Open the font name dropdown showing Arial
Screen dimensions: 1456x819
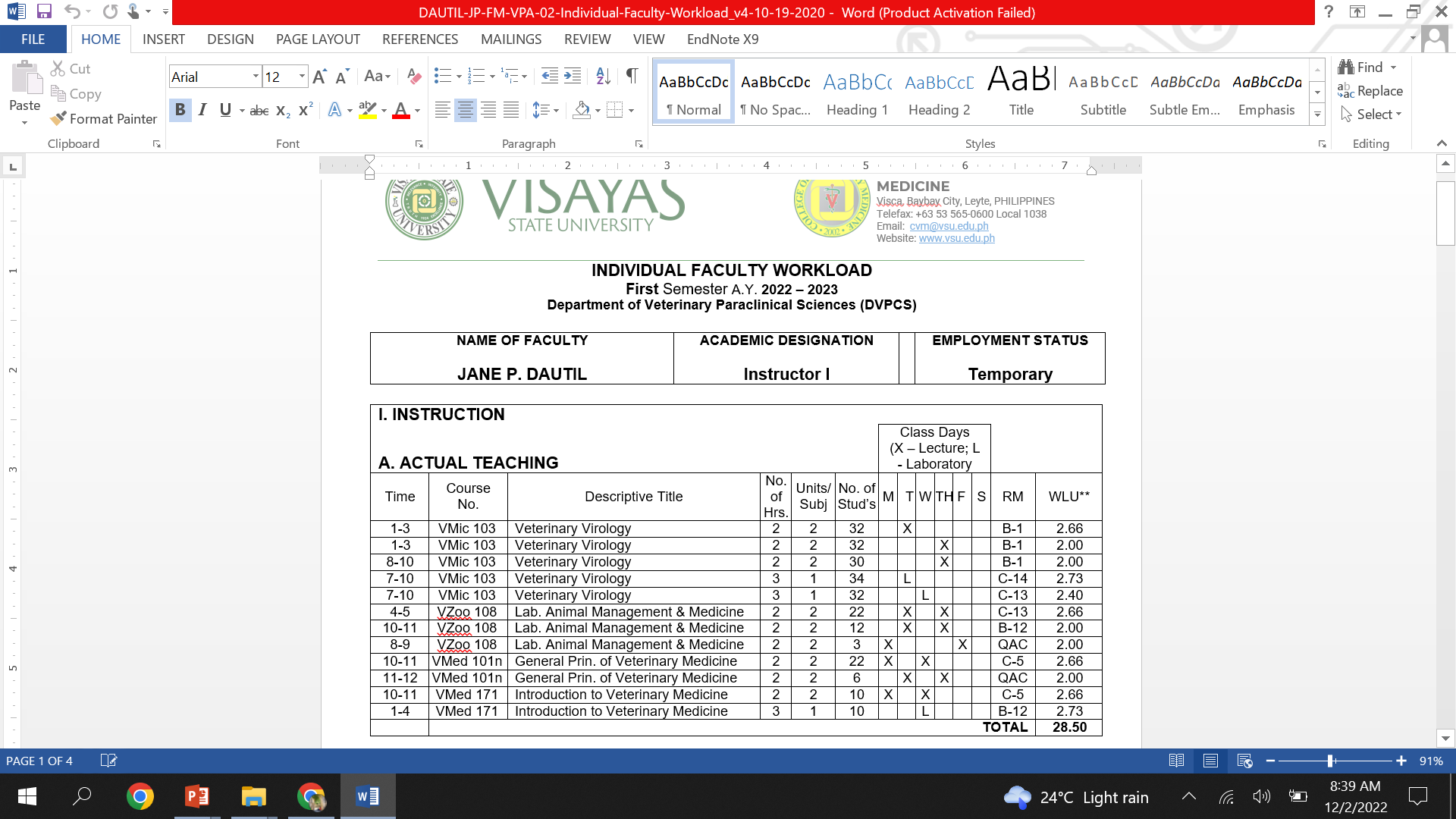[x=256, y=77]
